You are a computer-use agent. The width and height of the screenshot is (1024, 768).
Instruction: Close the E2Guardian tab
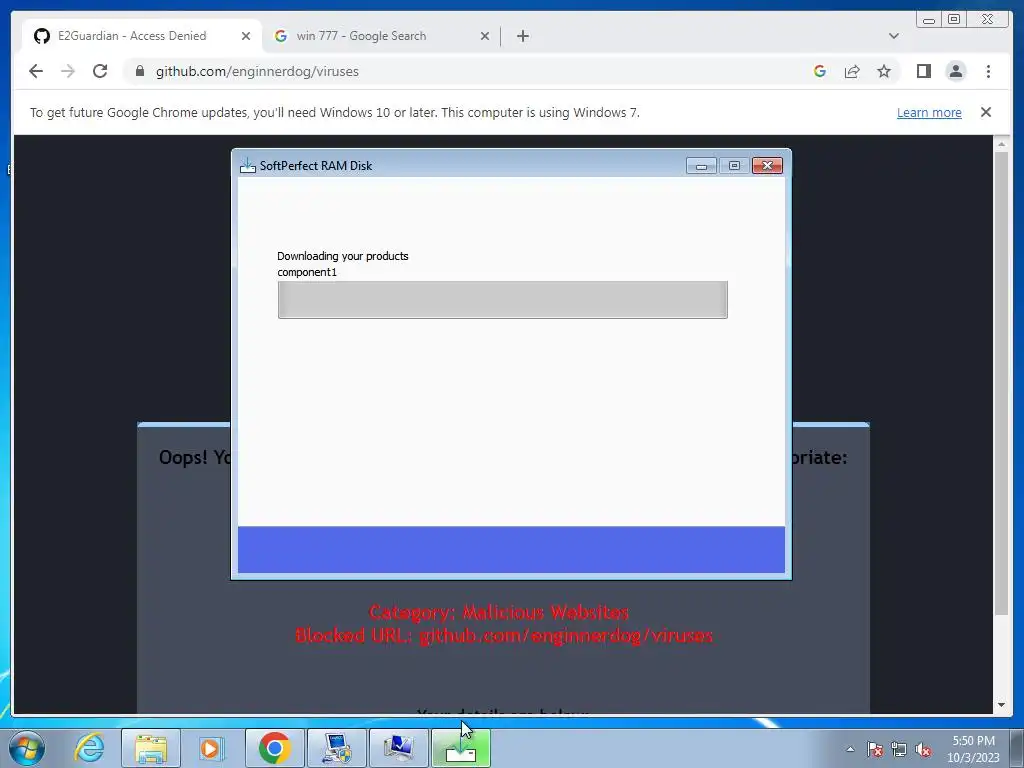tap(246, 36)
